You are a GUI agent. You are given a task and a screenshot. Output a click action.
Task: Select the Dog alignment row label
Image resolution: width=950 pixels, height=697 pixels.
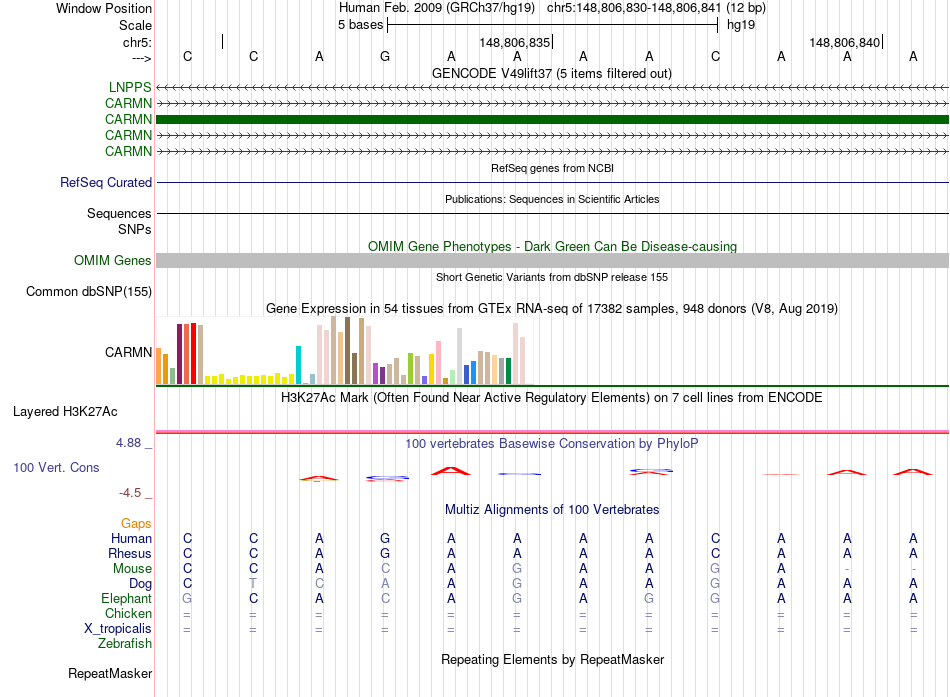tap(140, 584)
